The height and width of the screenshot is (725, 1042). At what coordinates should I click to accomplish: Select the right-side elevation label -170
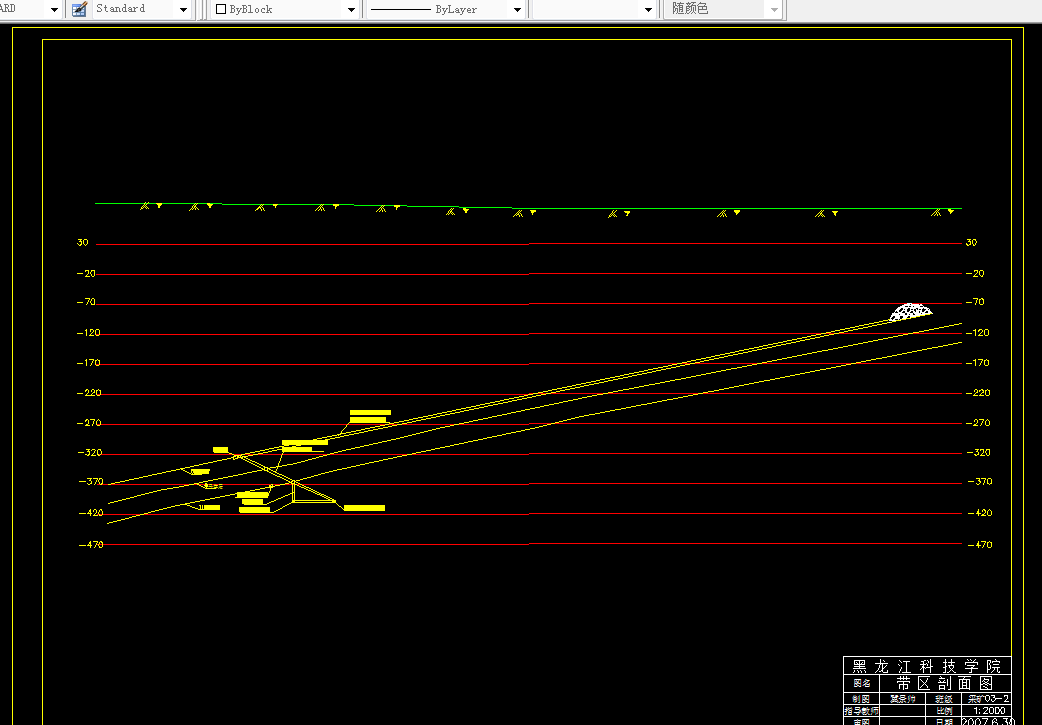pos(978,363)
